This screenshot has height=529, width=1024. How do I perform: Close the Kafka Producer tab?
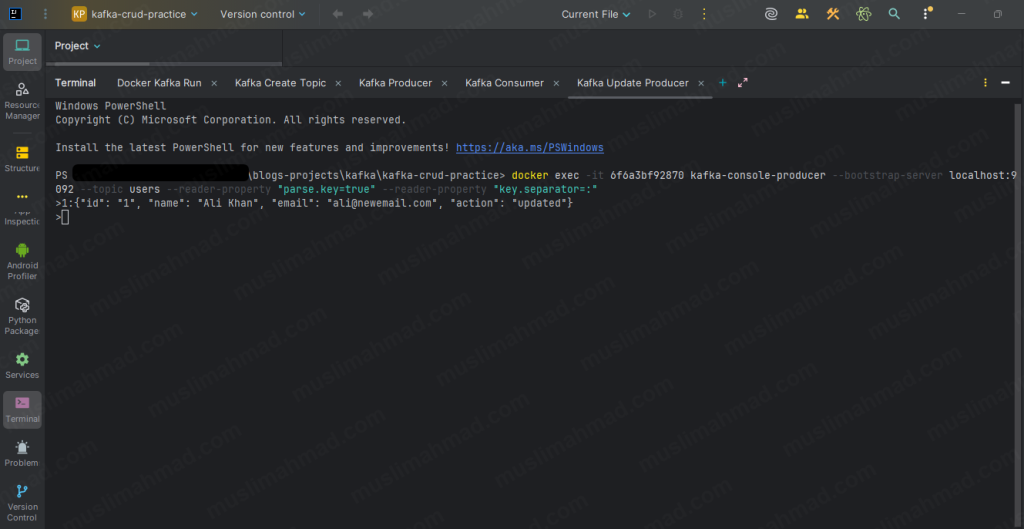pos(445,84)
